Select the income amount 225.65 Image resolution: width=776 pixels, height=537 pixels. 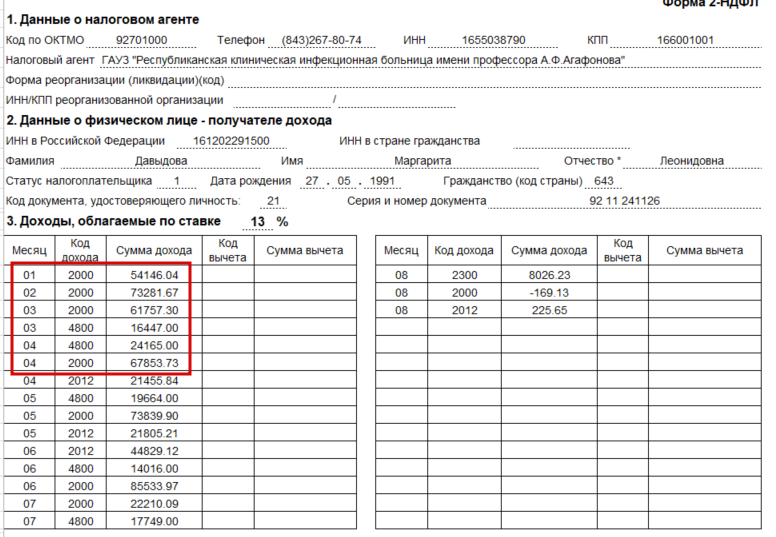coord(549,310)
